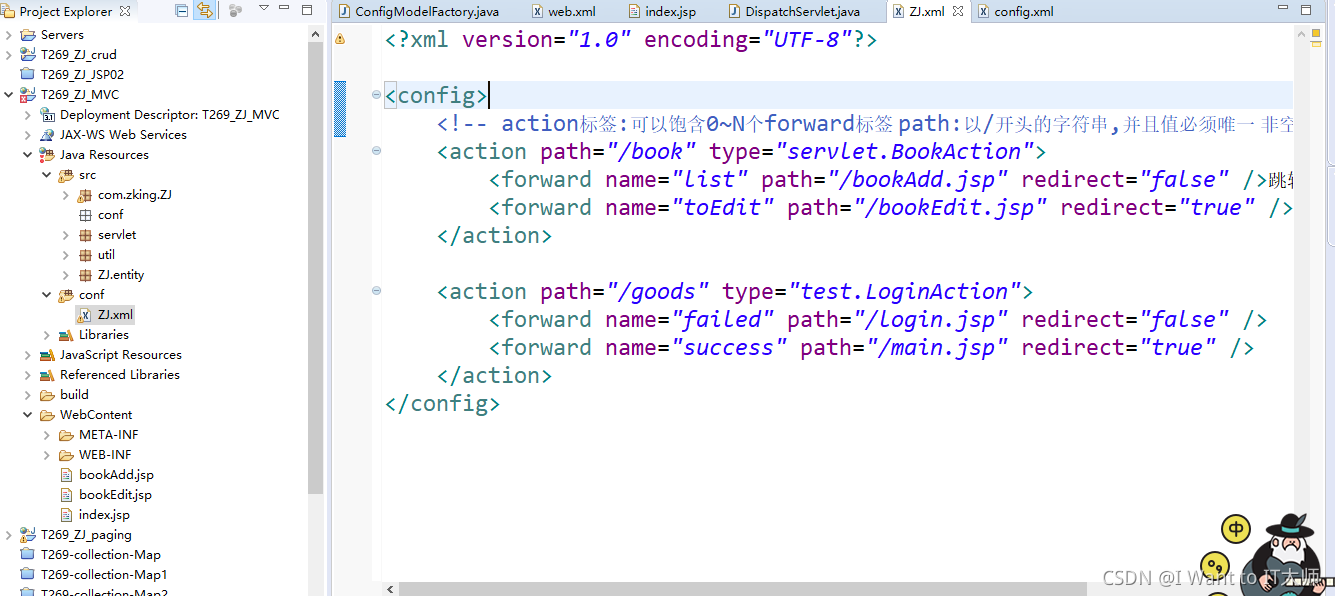Collapse the T269_ZJ_MVC project

9,95
